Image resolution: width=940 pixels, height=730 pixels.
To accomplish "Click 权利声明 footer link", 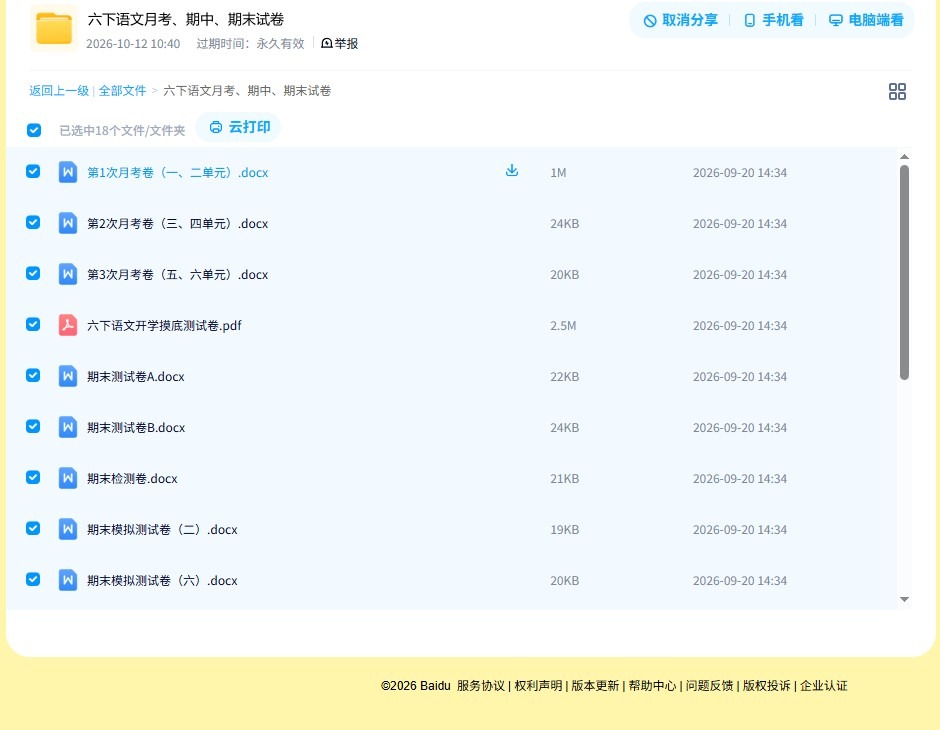I will (538, 686).
